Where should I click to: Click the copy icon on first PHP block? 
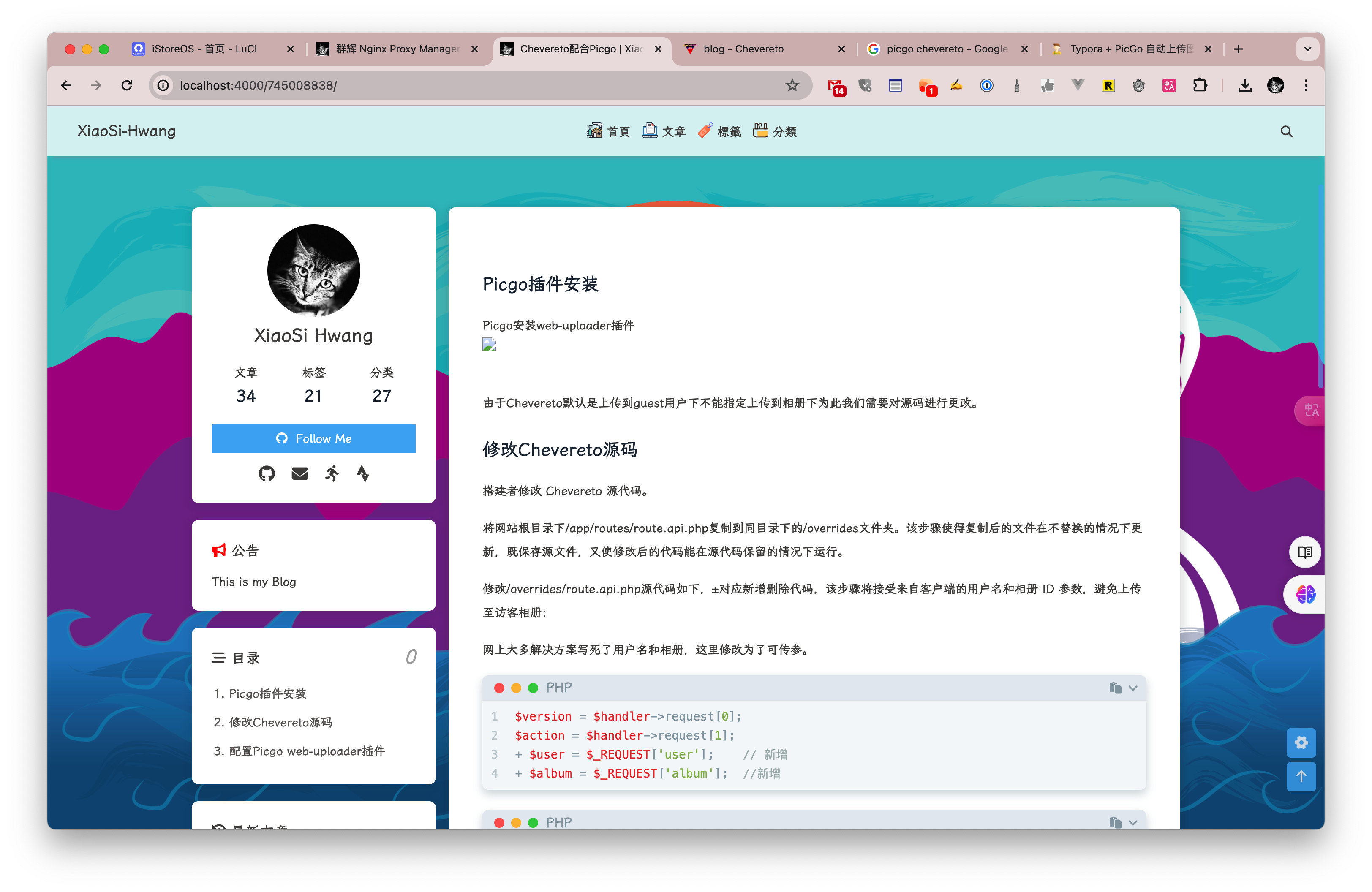click(1115, 688)
